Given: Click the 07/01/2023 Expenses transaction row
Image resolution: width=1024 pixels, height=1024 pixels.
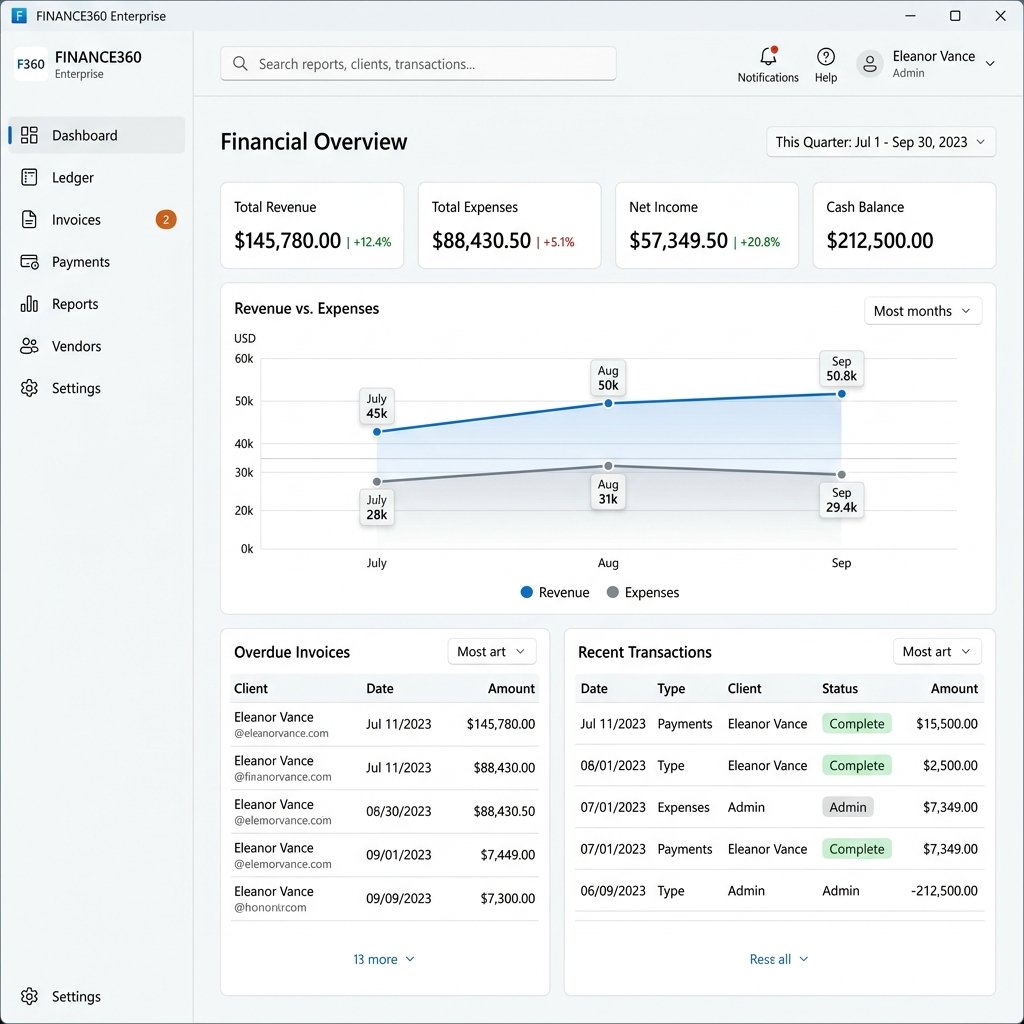Looking at the screenshot, I should pos(779,807).
